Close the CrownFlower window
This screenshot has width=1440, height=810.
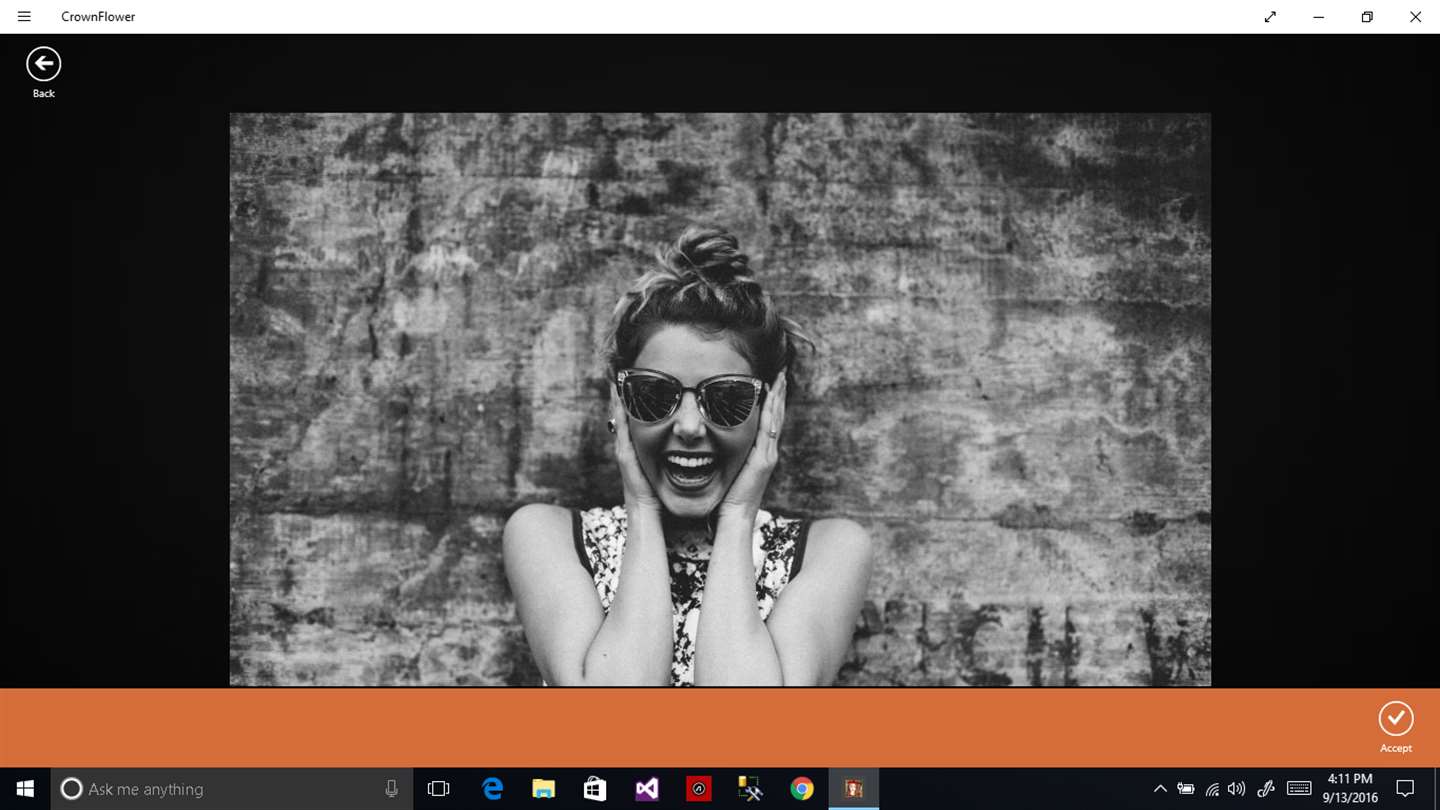[x=1415, y=16]
